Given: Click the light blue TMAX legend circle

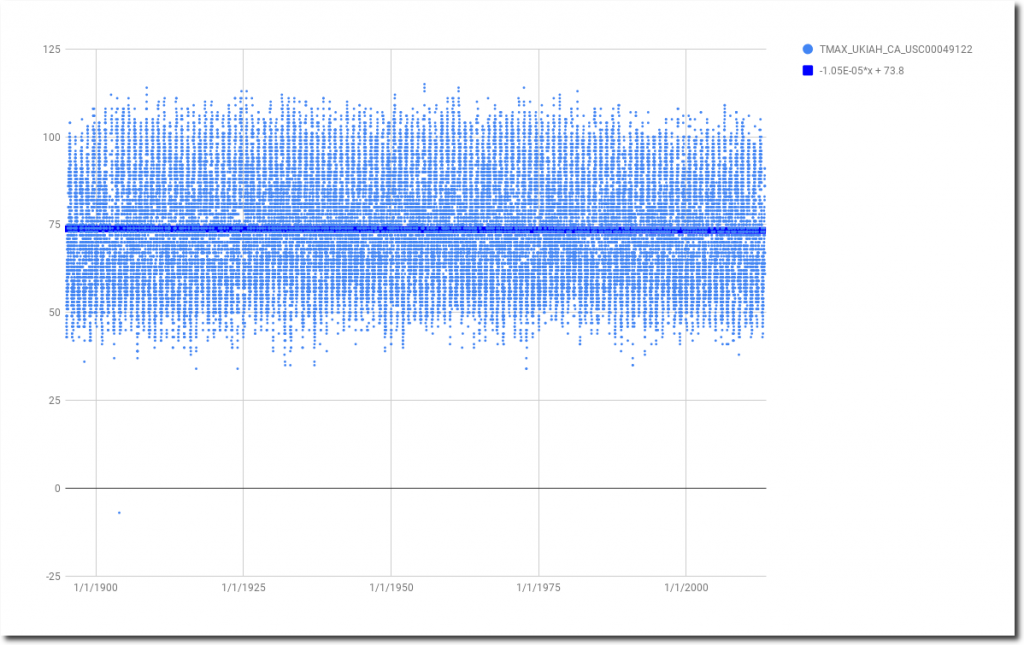Looking at the screenshot, I should [807, 49].
